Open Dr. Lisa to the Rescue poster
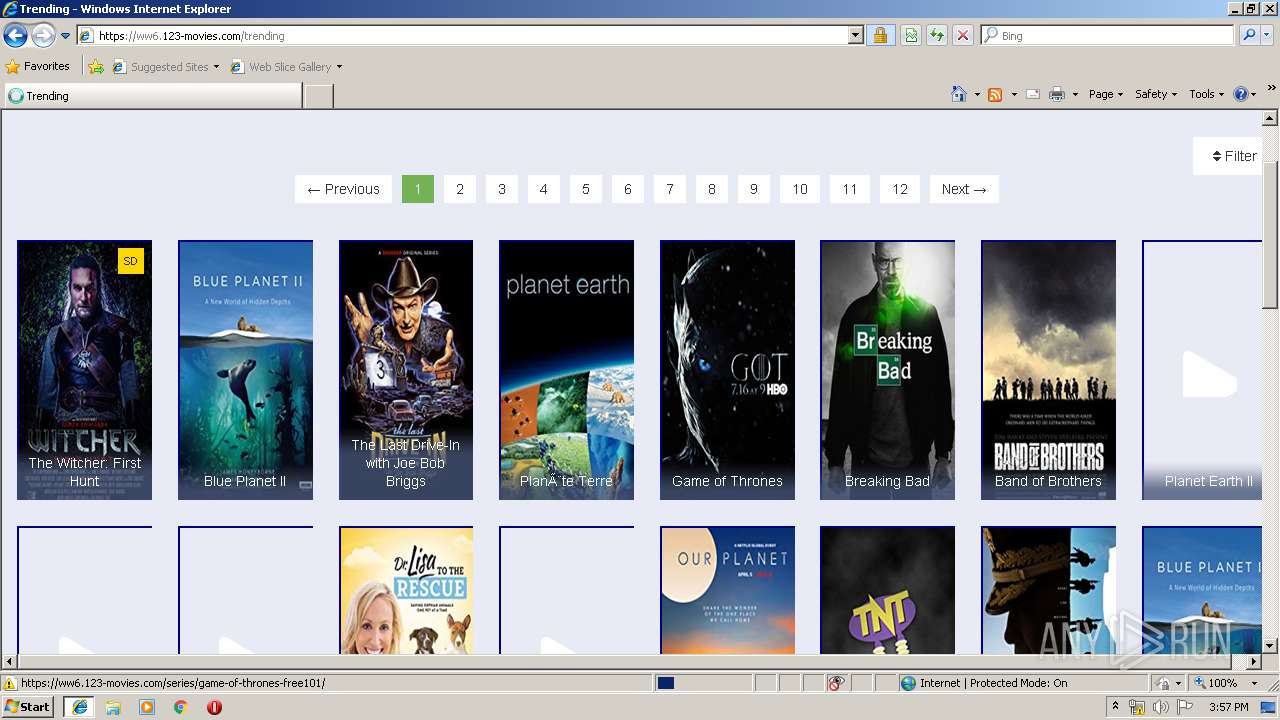1280x720 pixels. [406, 590]
